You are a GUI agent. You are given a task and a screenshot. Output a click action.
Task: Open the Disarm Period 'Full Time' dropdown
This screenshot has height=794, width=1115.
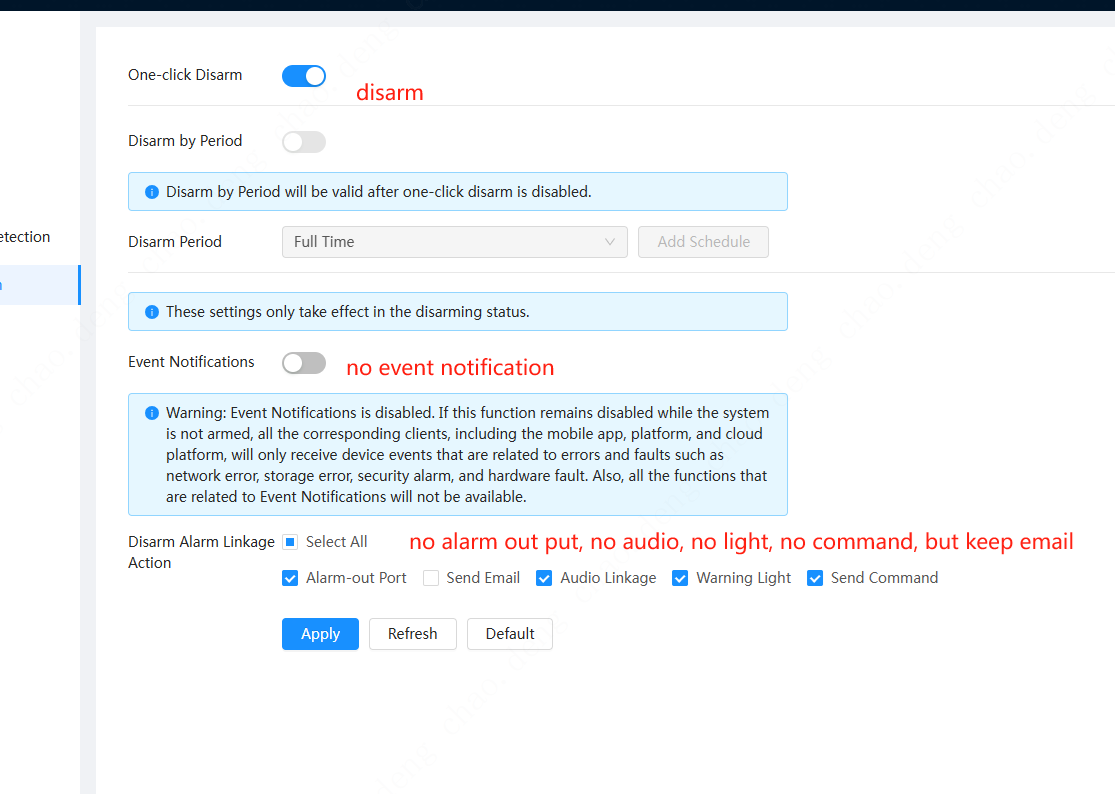454,242
